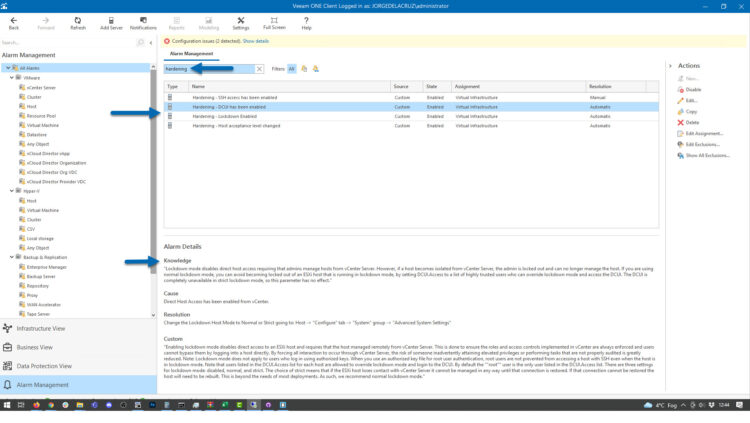This screenshot has height=423, width=750.
Task: Select Hardening - Host acceptance level changed row
Action: (x=411, y=126)
